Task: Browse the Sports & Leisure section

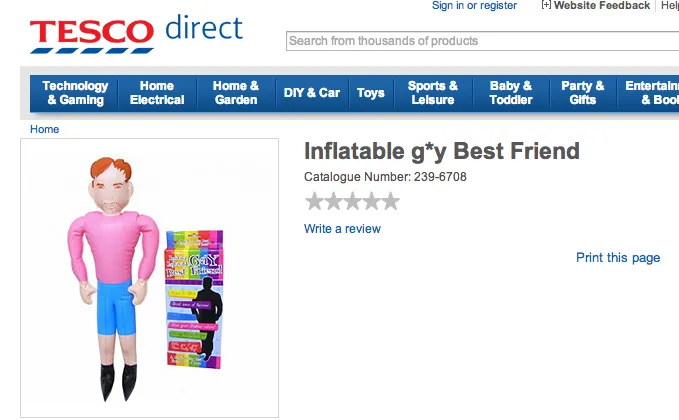Action: (433, 93)
